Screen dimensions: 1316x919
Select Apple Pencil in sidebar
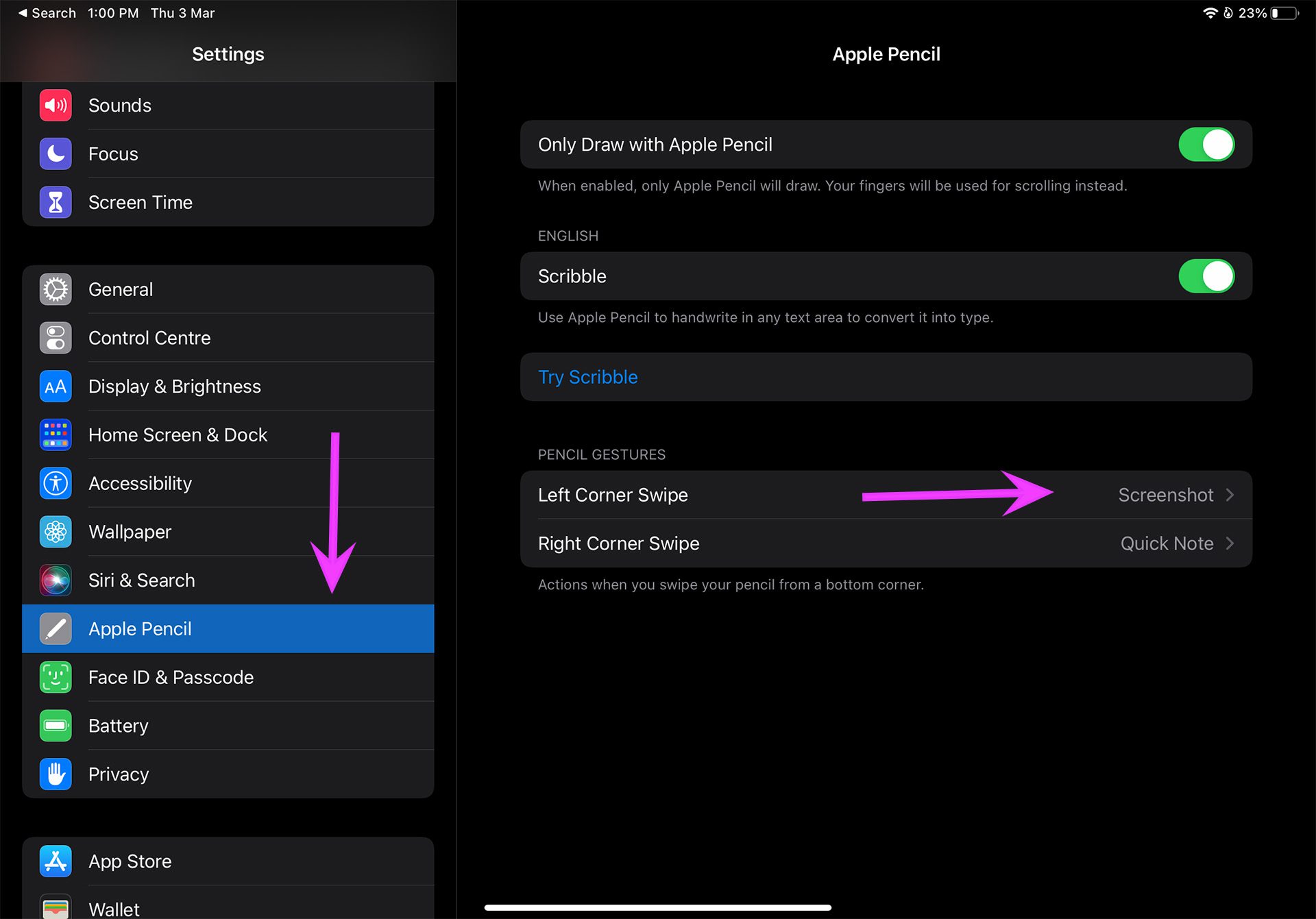[228, 628]
